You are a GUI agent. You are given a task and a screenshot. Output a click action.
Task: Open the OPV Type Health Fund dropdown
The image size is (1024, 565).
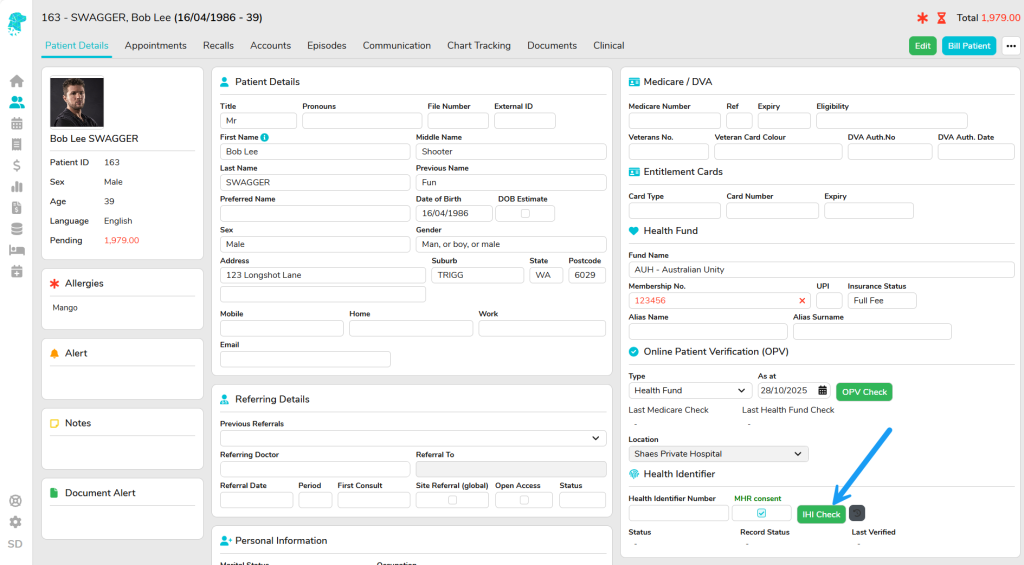pyautogui.click(x=690, y=391)
